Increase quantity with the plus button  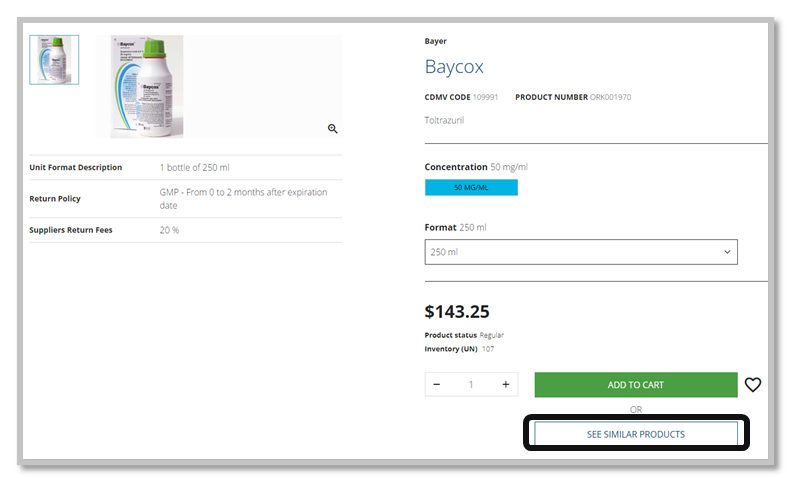click(506, 385)
